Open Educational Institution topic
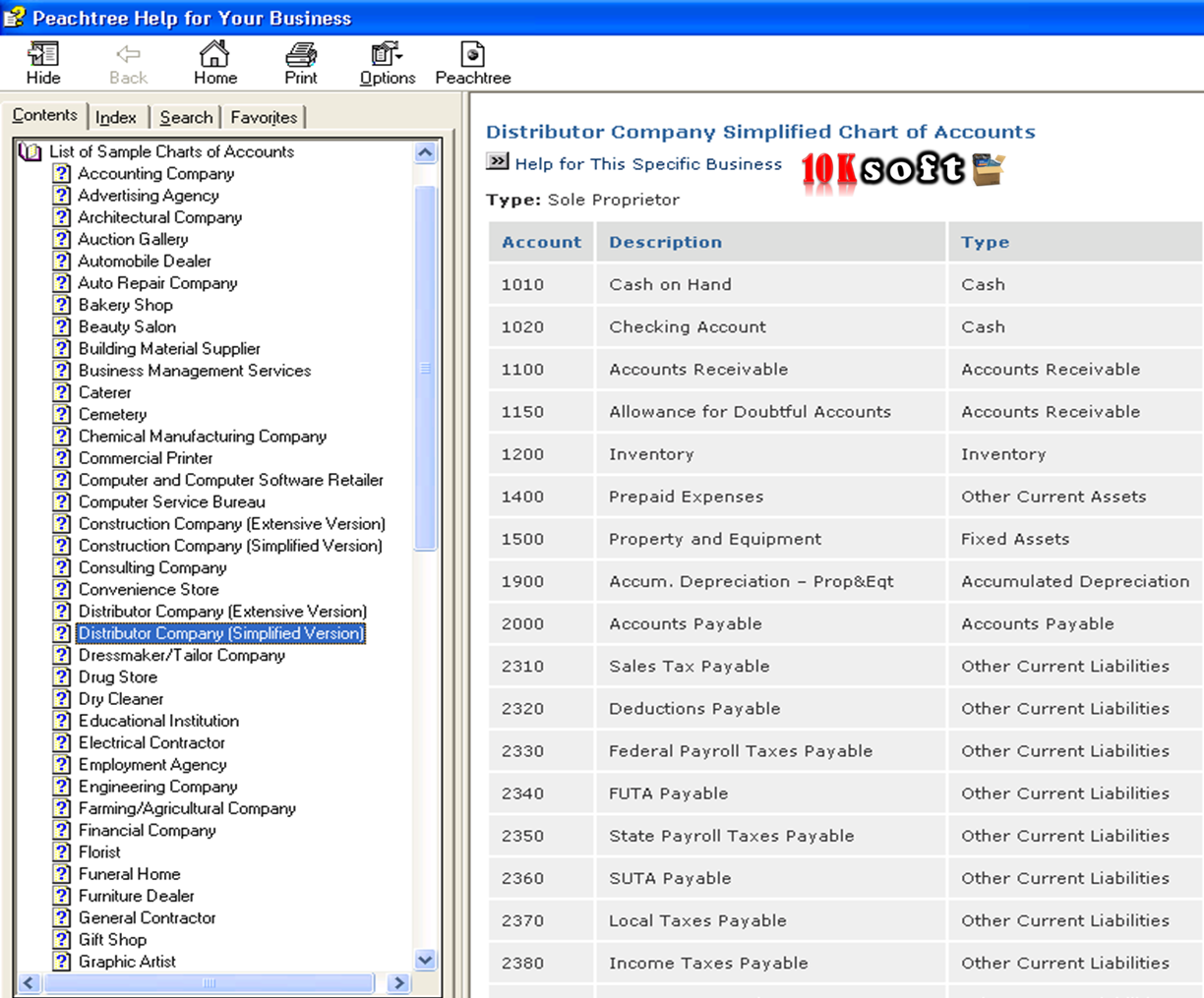 click(x=158, y=721)
